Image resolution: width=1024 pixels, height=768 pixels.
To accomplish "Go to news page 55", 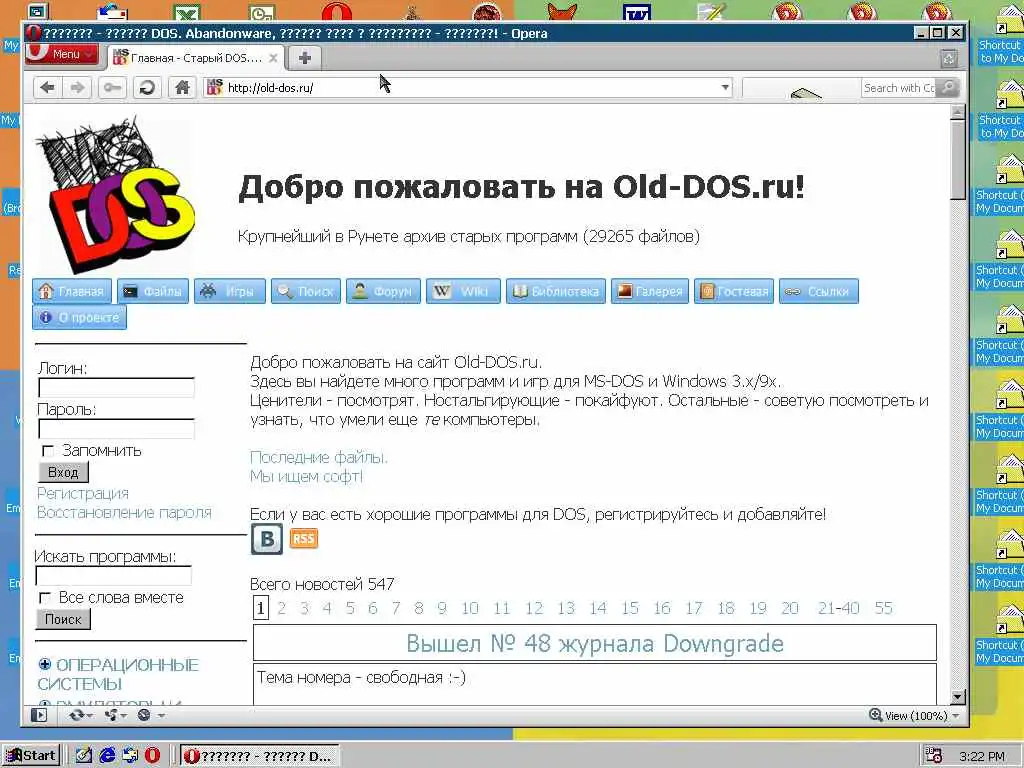I will [884, 609].
